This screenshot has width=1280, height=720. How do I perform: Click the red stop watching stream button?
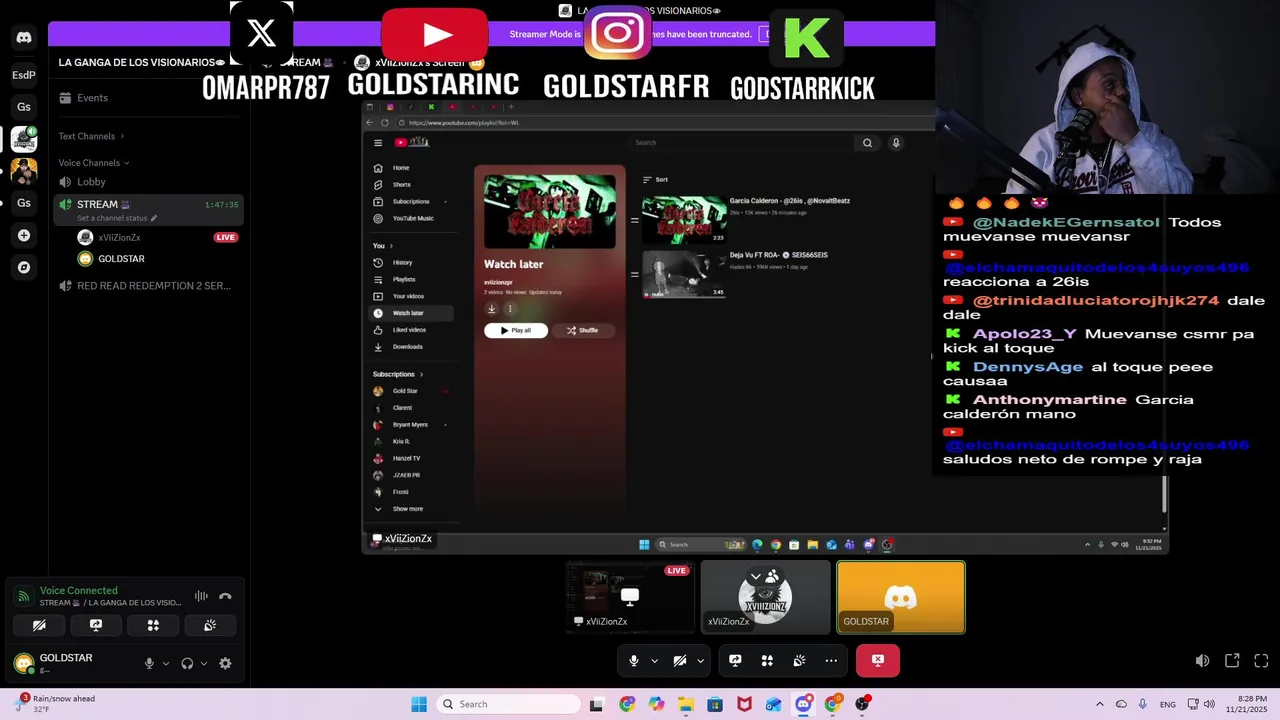click(878, 660)
